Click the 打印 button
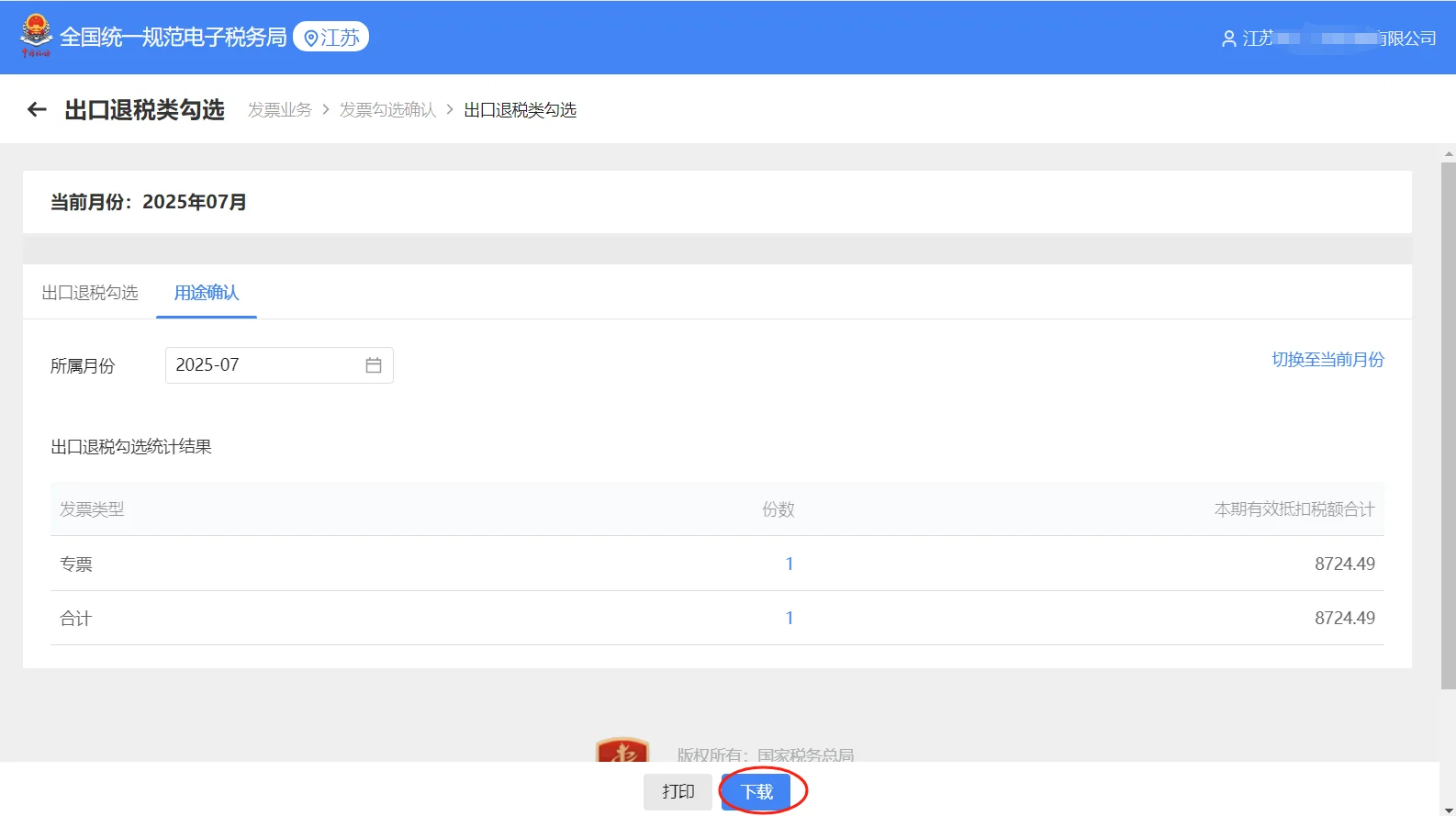Viewport: 1456px width, 816px height. pos(678,791)
